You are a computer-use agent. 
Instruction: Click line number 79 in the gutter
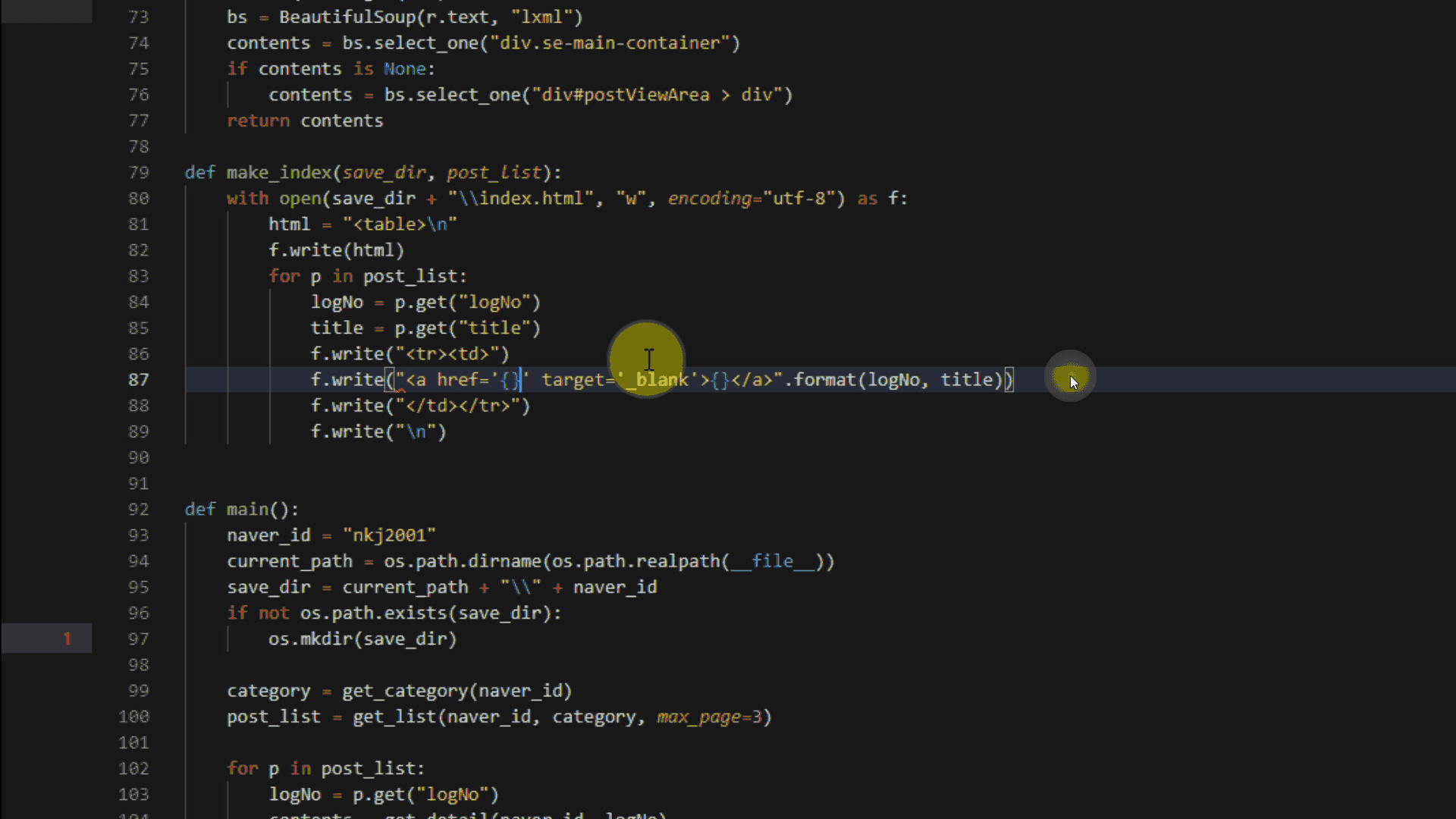tap(138, 173)
